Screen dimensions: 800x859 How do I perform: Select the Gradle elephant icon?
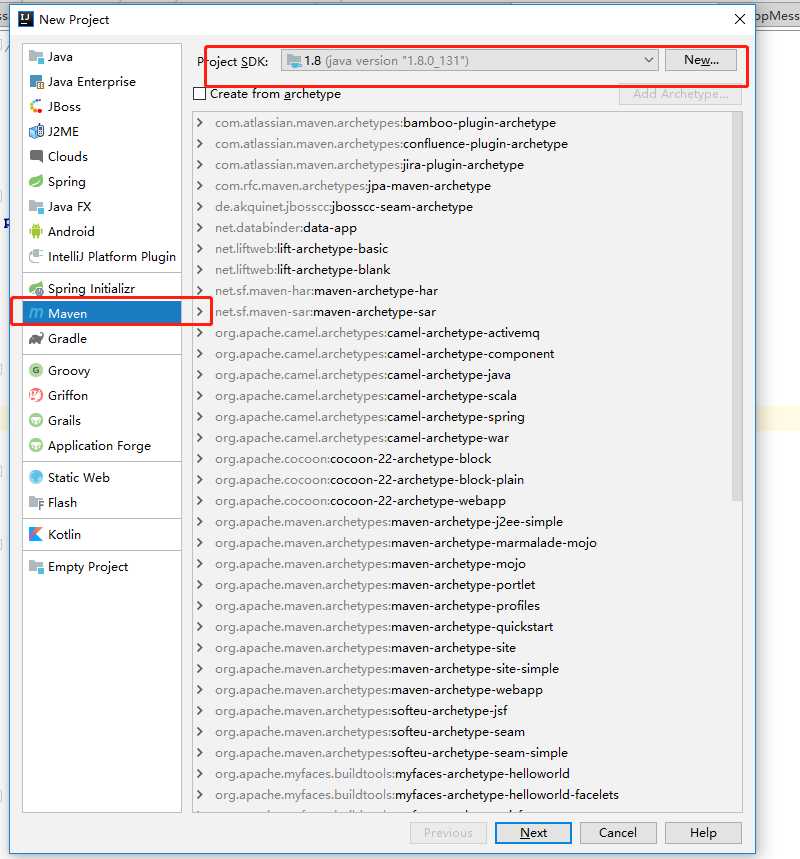pyautogui.click(x=36, y=339)
